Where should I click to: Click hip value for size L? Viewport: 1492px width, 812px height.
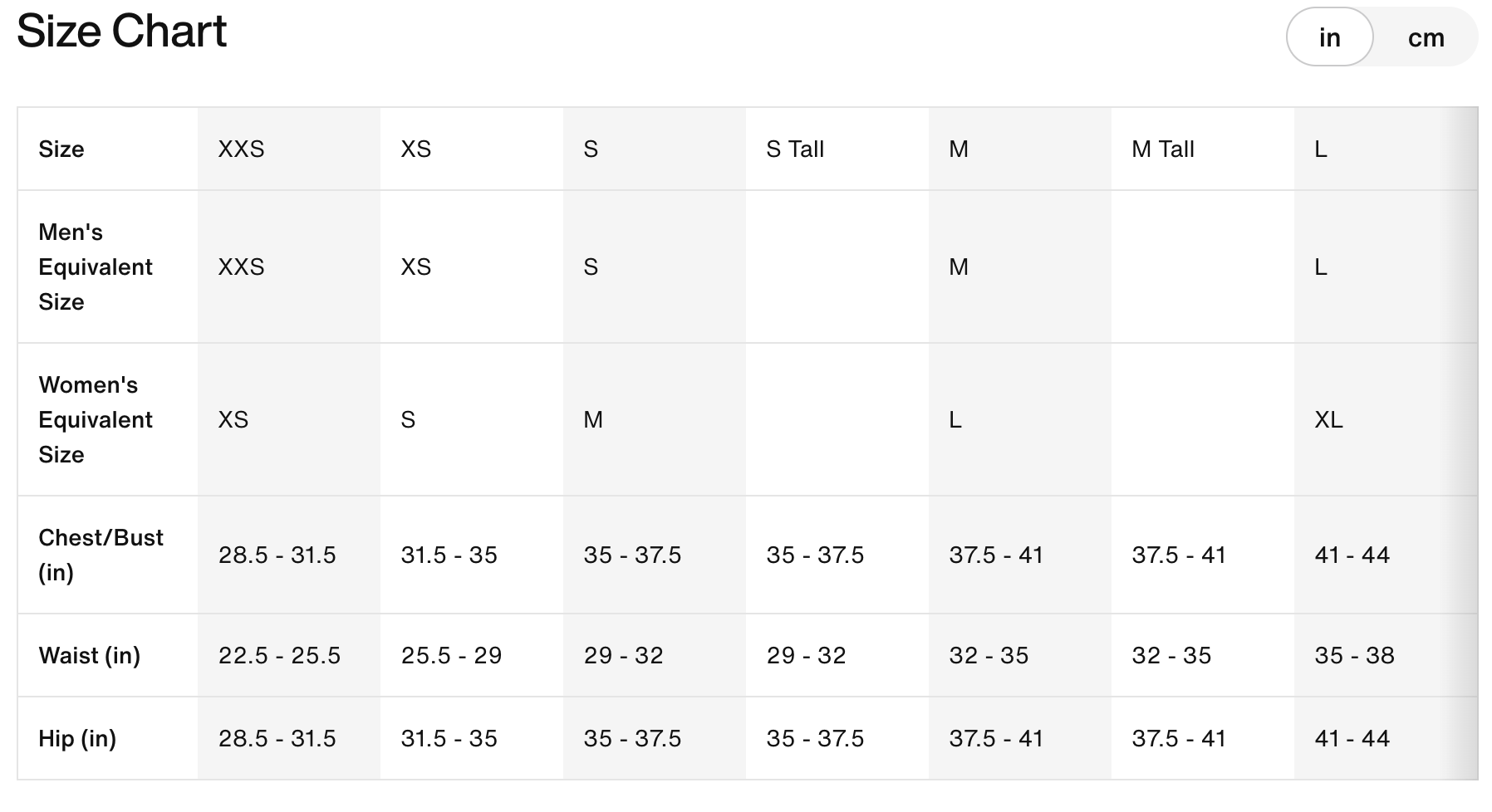[x=1352, y=738]
